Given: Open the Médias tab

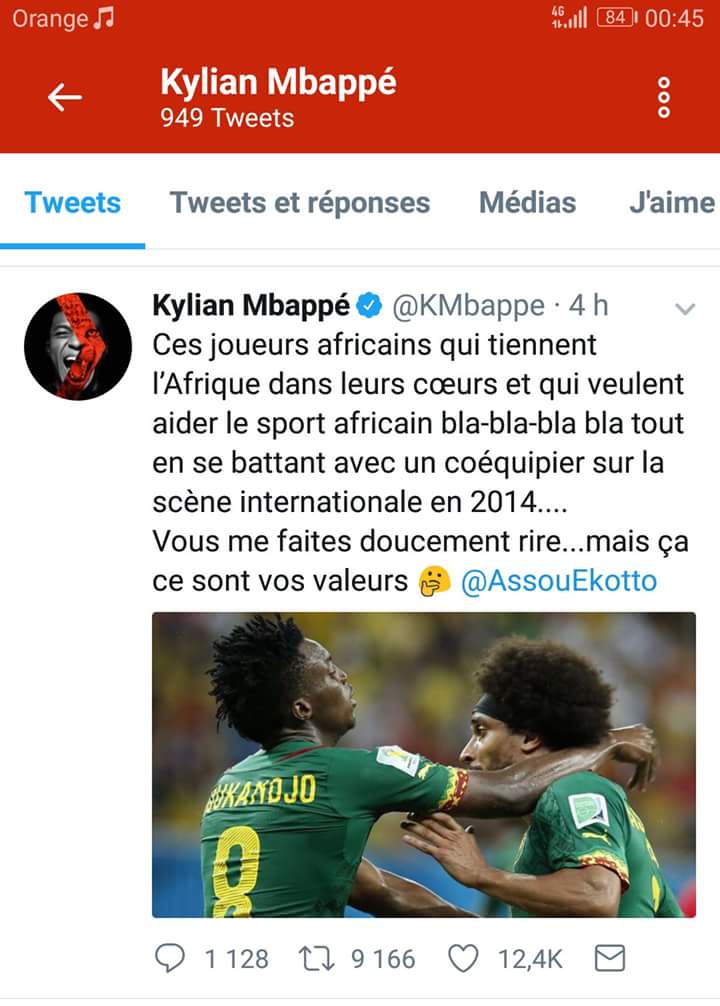Looking at the screenshot, I should tap(527, 203).
